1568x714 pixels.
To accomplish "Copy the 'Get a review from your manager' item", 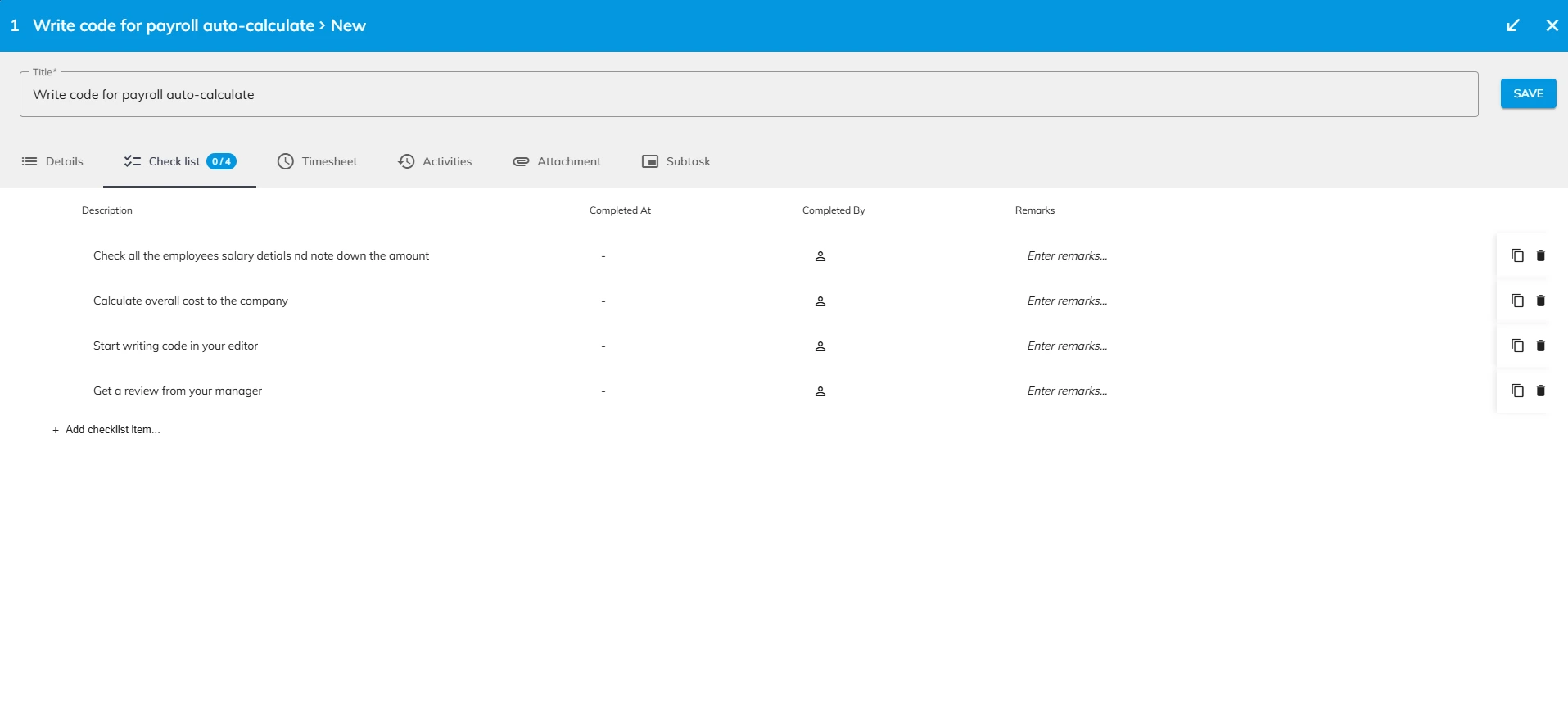I will point(1517,391).
